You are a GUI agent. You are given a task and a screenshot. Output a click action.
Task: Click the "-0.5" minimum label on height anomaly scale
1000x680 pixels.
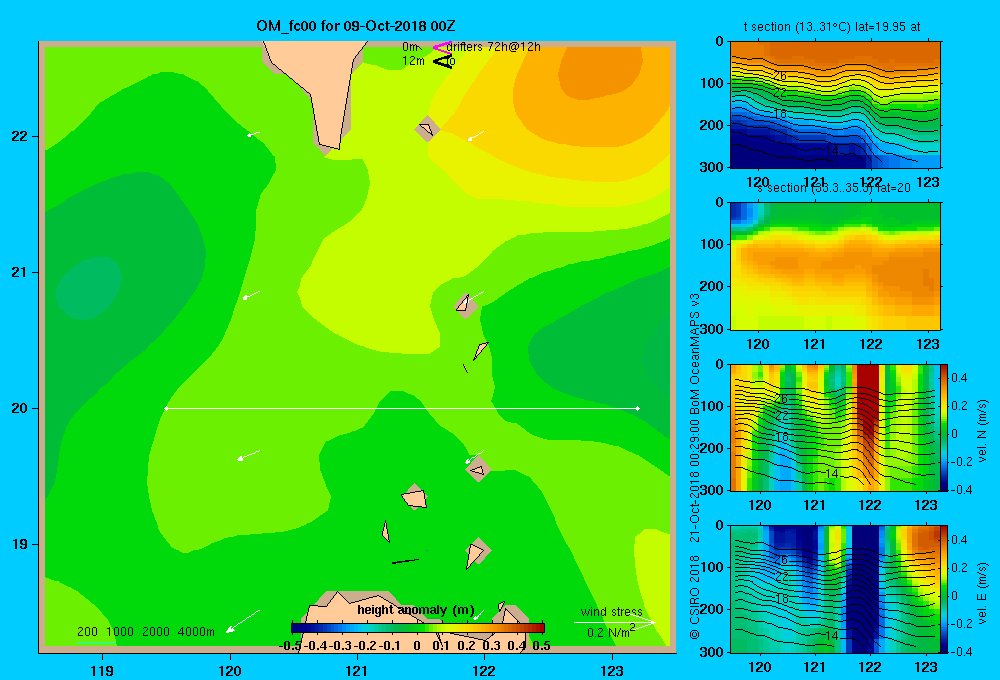coord(290,646)
